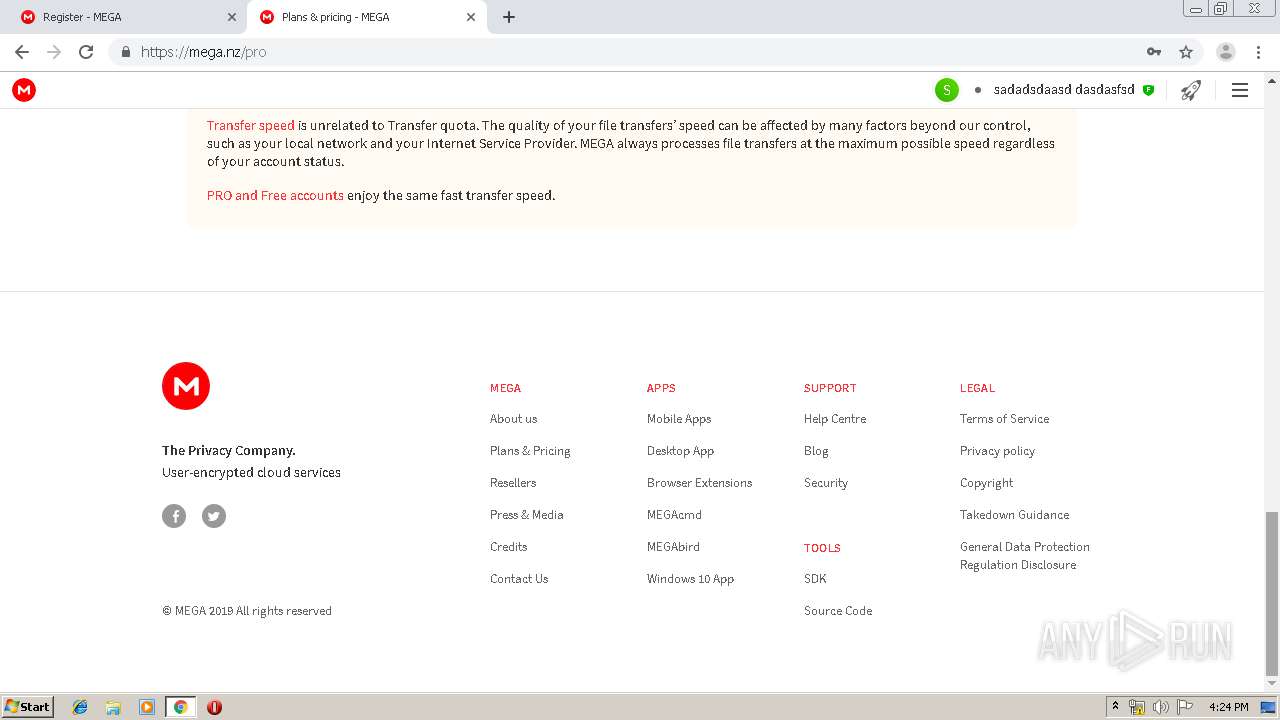Image resolution: width=1280 pixels, height=720 pixels.
Task: Open the Mobile Apps link
Action: coord(679,419)
